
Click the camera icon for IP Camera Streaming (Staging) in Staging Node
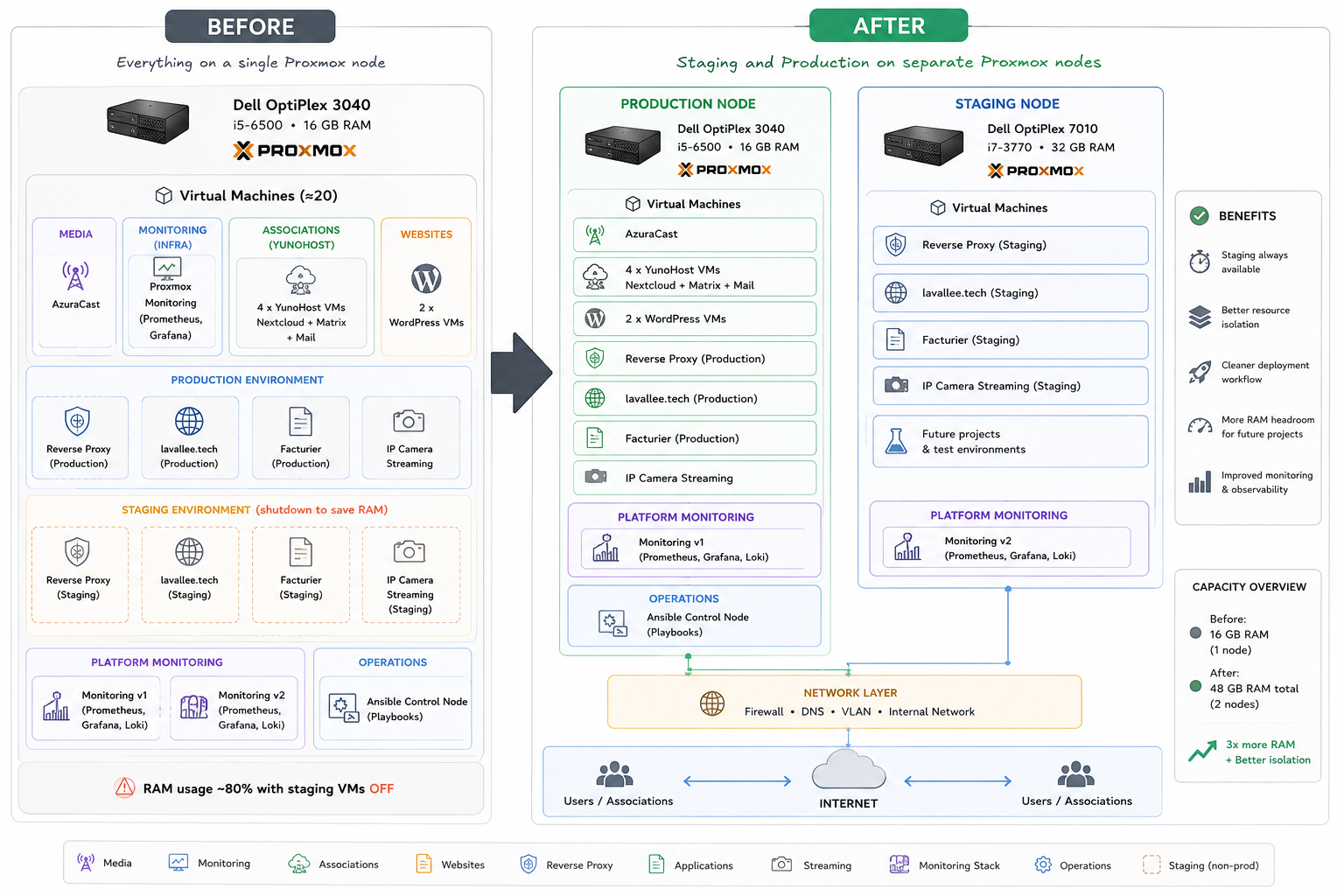[x=896, y=385]
